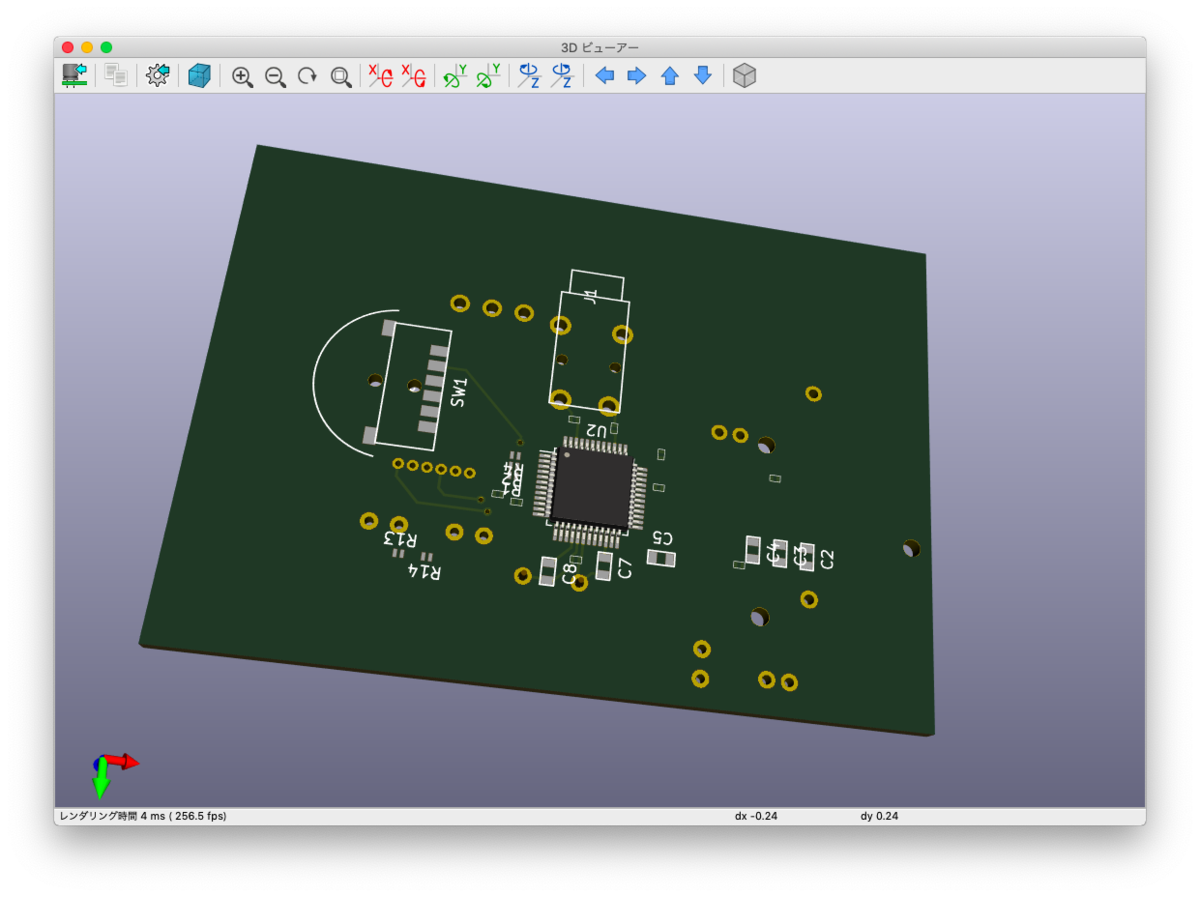Move the board up with the blue arrow
1200x897 pixels.
coord(670,76)
